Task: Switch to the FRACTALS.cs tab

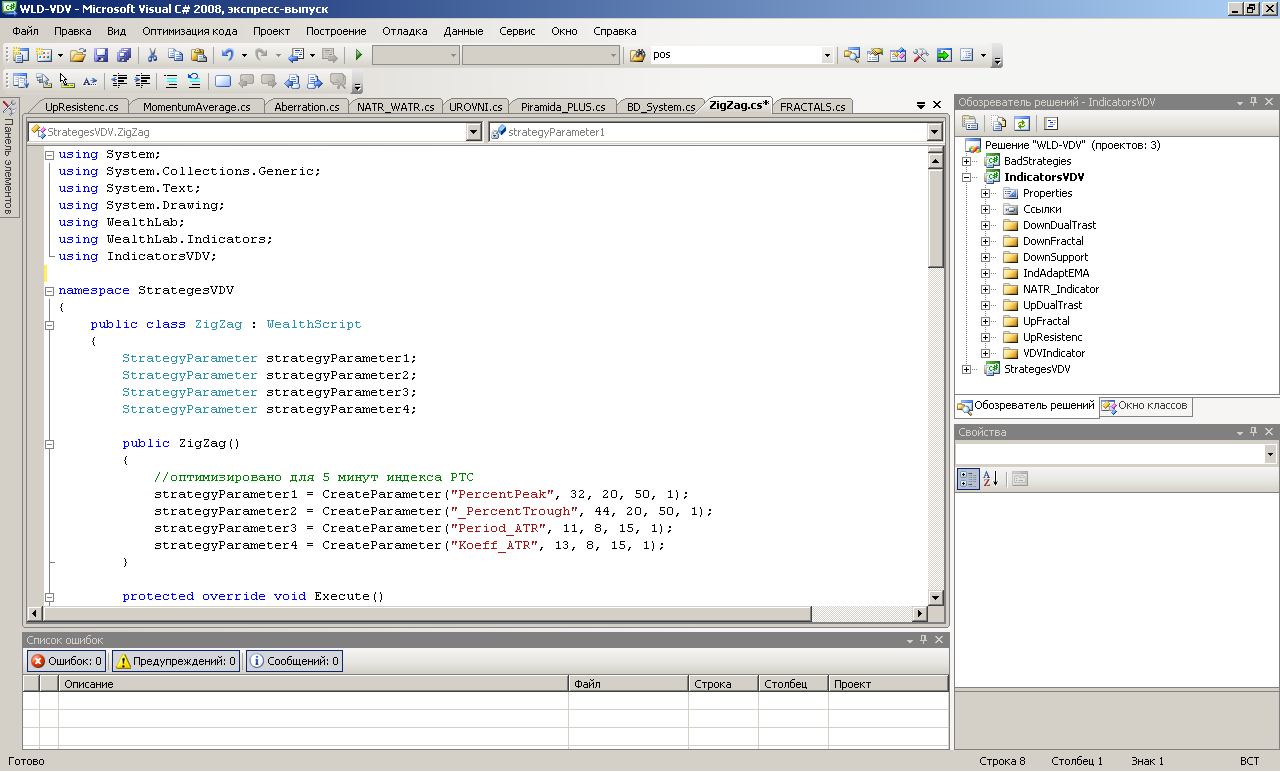Action: (x=812, y=107)
